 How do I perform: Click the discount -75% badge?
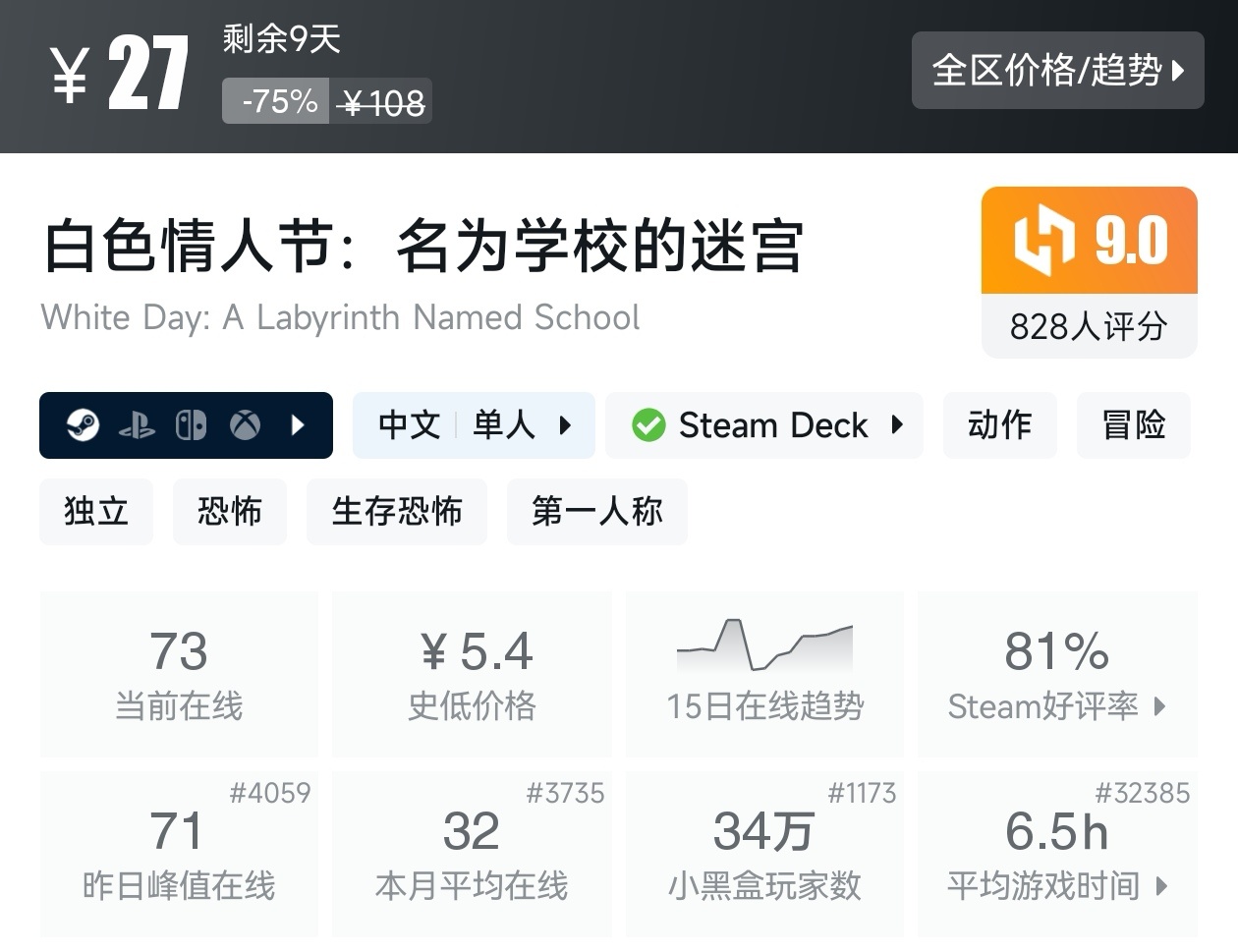click(276, 99)
